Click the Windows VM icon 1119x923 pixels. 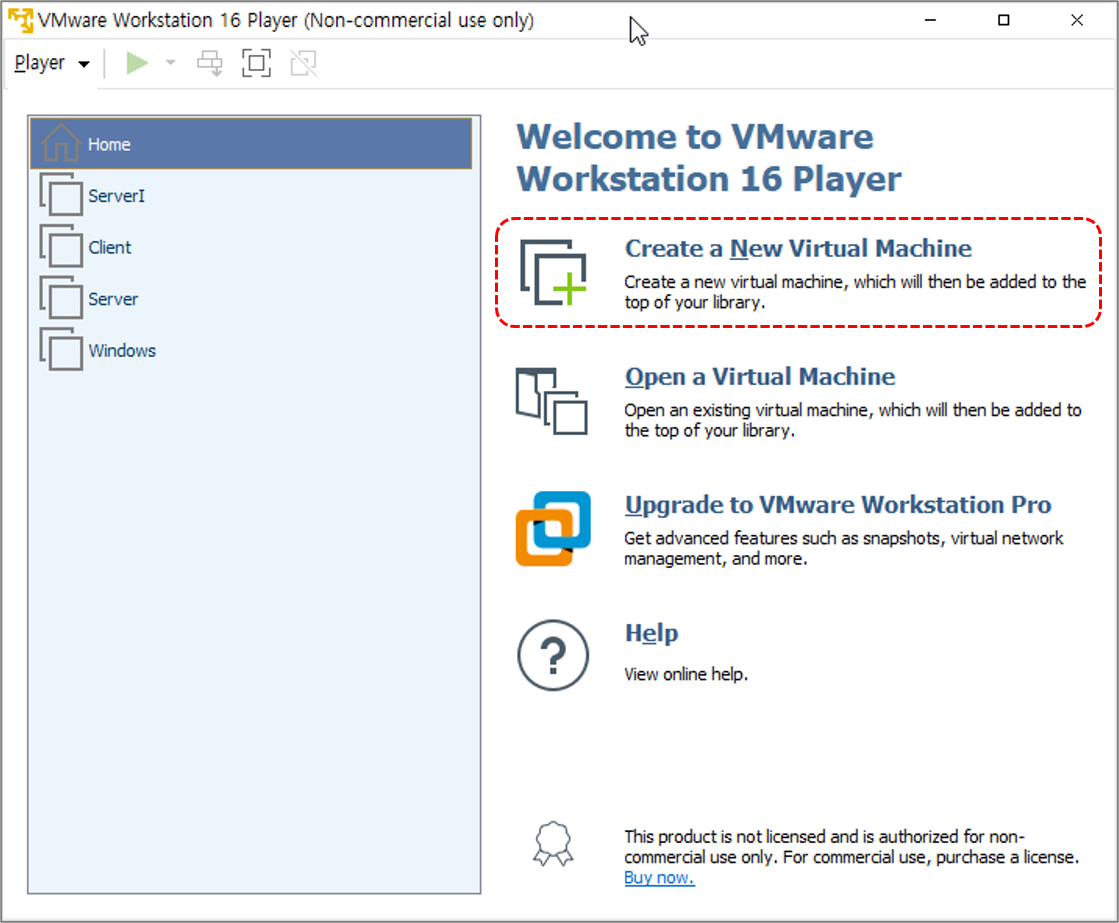61,349
